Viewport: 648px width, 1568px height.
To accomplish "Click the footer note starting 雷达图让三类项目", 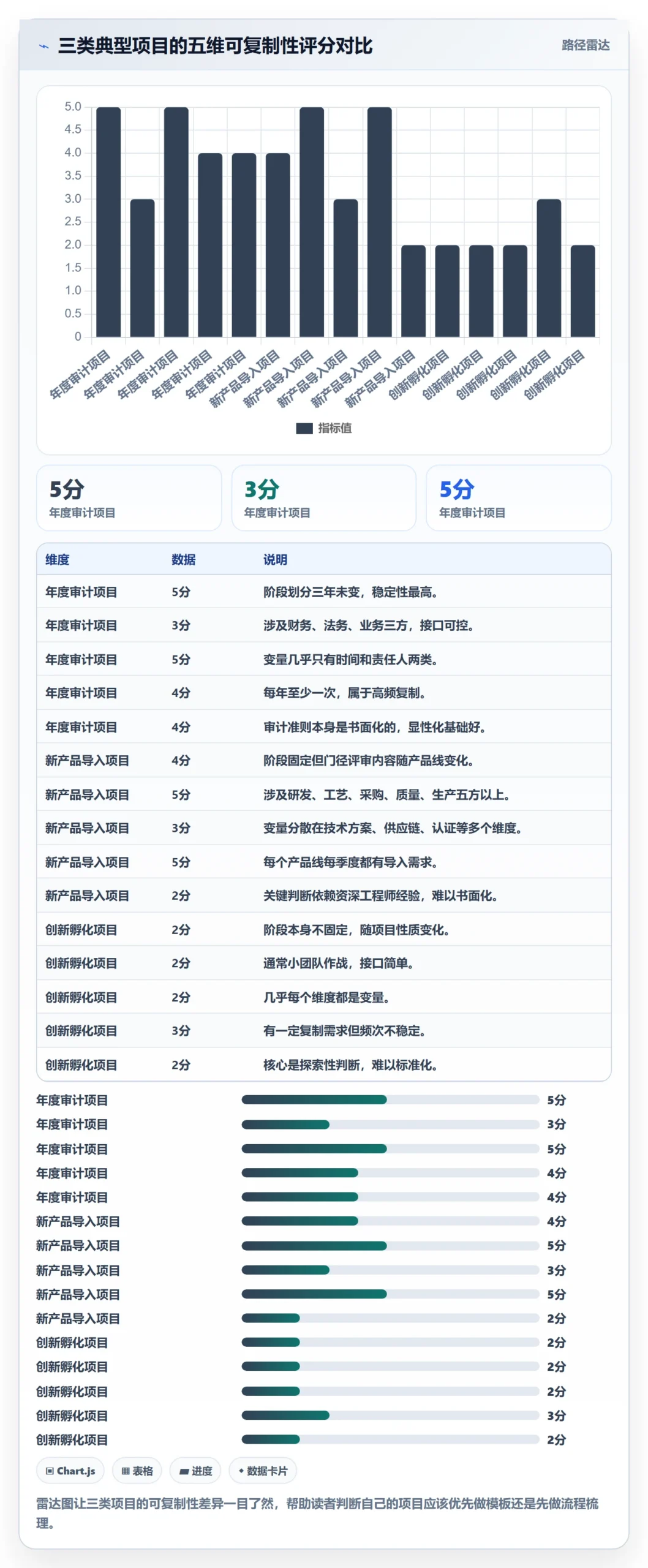I will click(317, 1513).
